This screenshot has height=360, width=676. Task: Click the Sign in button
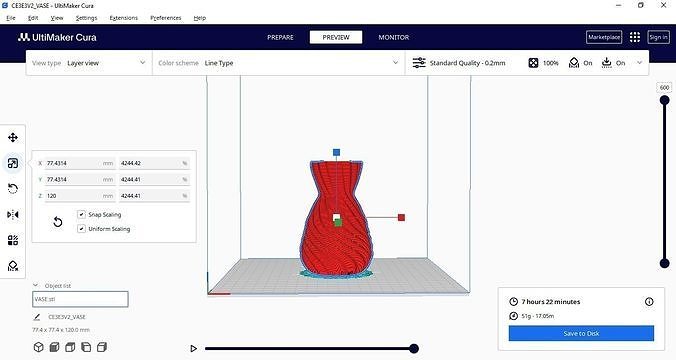[x=658, y=37]
